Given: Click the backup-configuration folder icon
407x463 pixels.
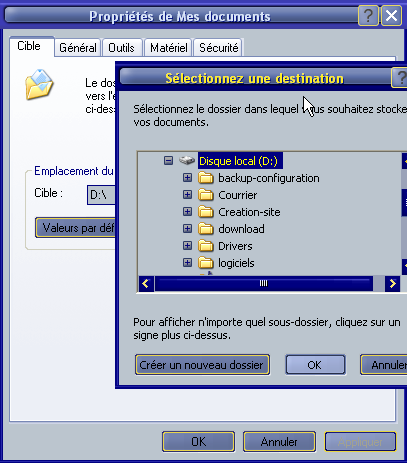Looking at the screenshot, I should pyautogui.click(x=206, y=178).
